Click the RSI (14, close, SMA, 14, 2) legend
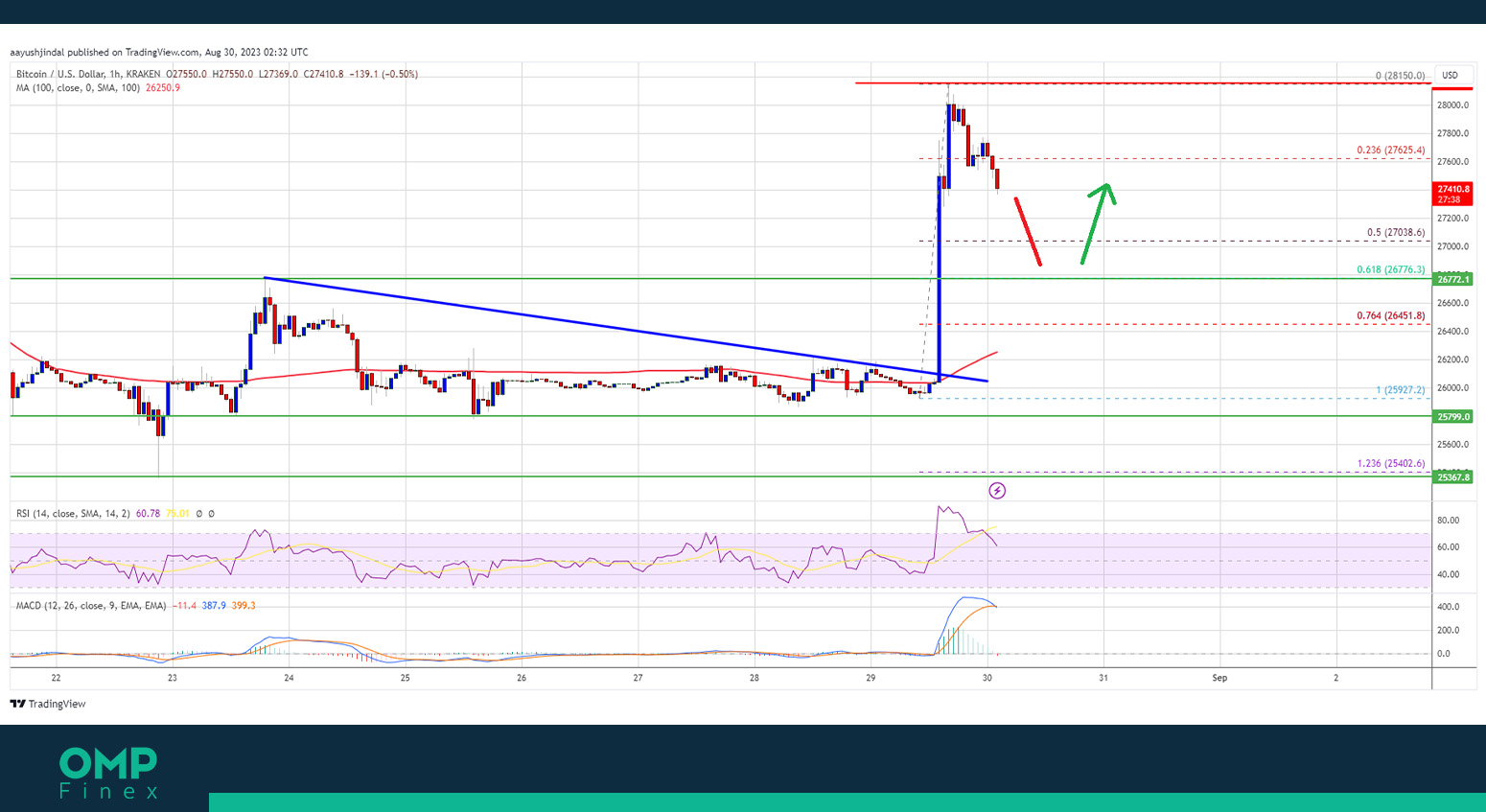Image resolution: width=1486 pixels, height=812 pixels. (x=73, y=514)
